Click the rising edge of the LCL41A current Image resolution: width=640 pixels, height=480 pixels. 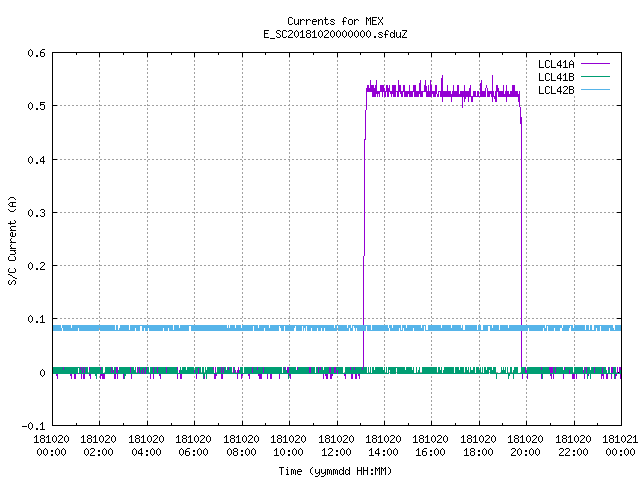364,229
